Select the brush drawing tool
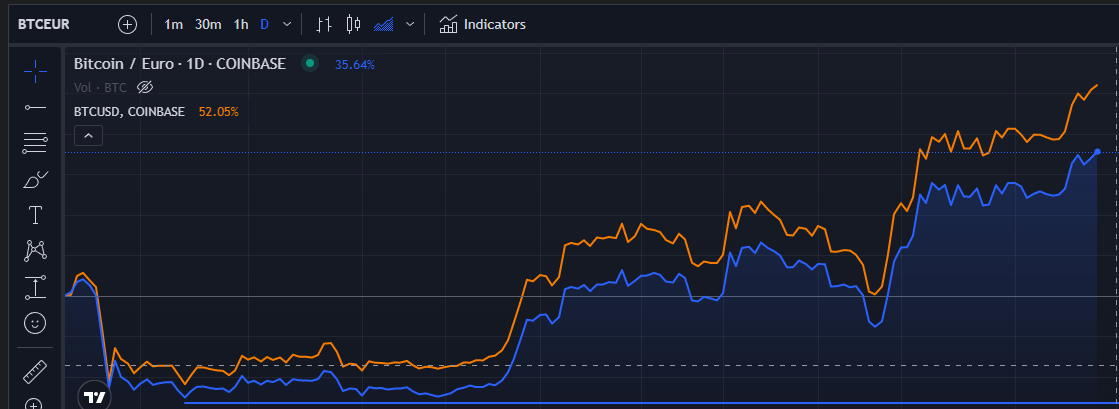This screenshot has height=409, width=1119. click(x=35, y=180)
